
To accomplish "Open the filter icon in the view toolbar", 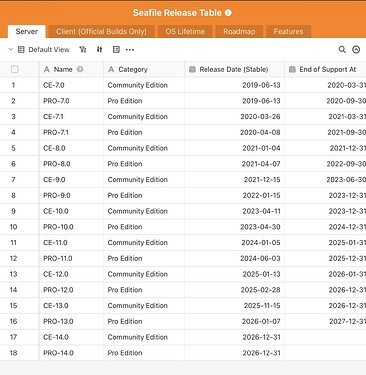I will (x=83, y=50).
